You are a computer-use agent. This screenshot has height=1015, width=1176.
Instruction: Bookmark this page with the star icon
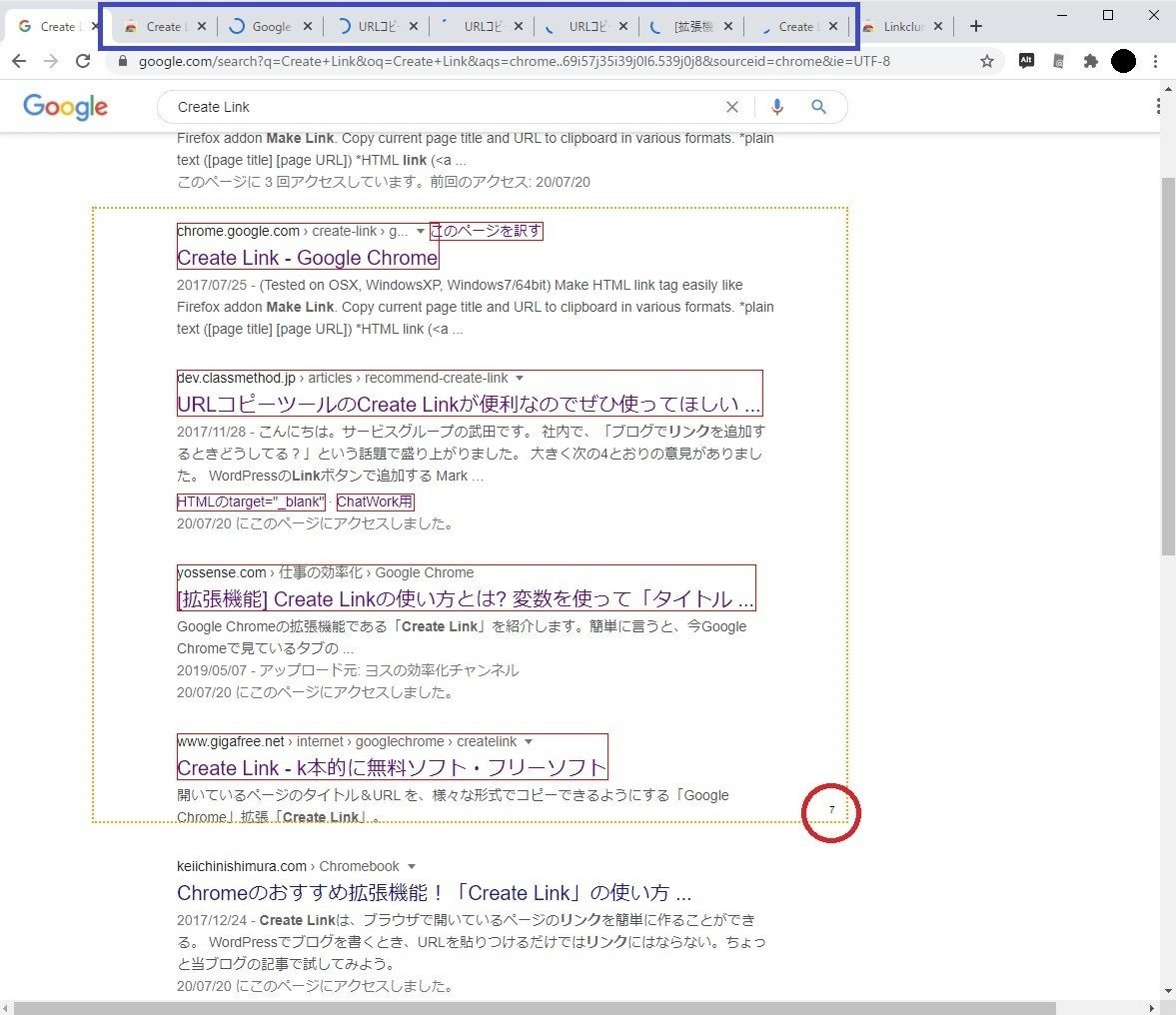tap(987, 62)
